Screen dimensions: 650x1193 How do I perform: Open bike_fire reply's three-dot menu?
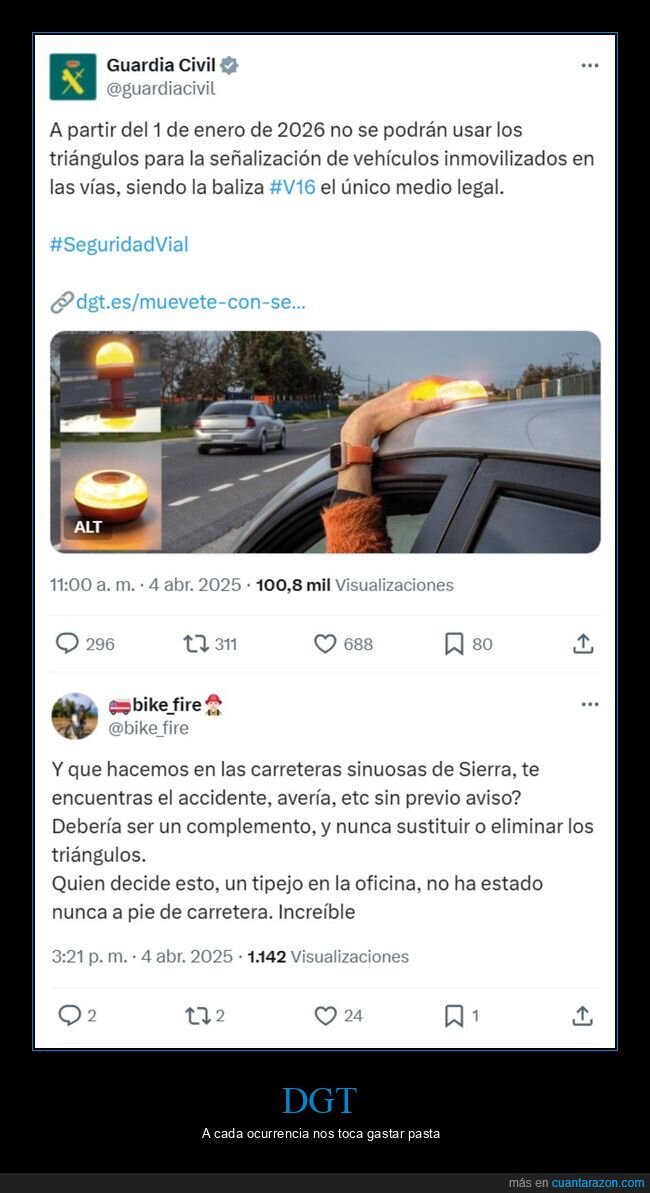(x=589, y=705)
